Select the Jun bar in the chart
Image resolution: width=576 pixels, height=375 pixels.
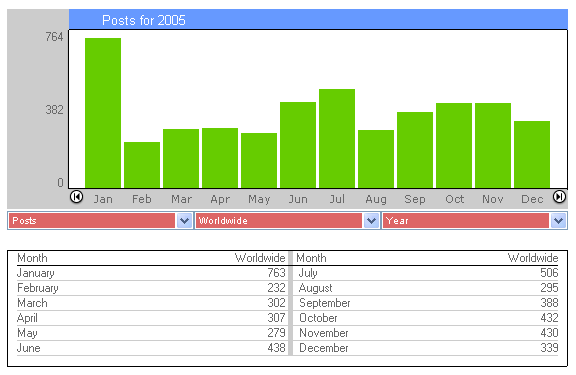298,145
